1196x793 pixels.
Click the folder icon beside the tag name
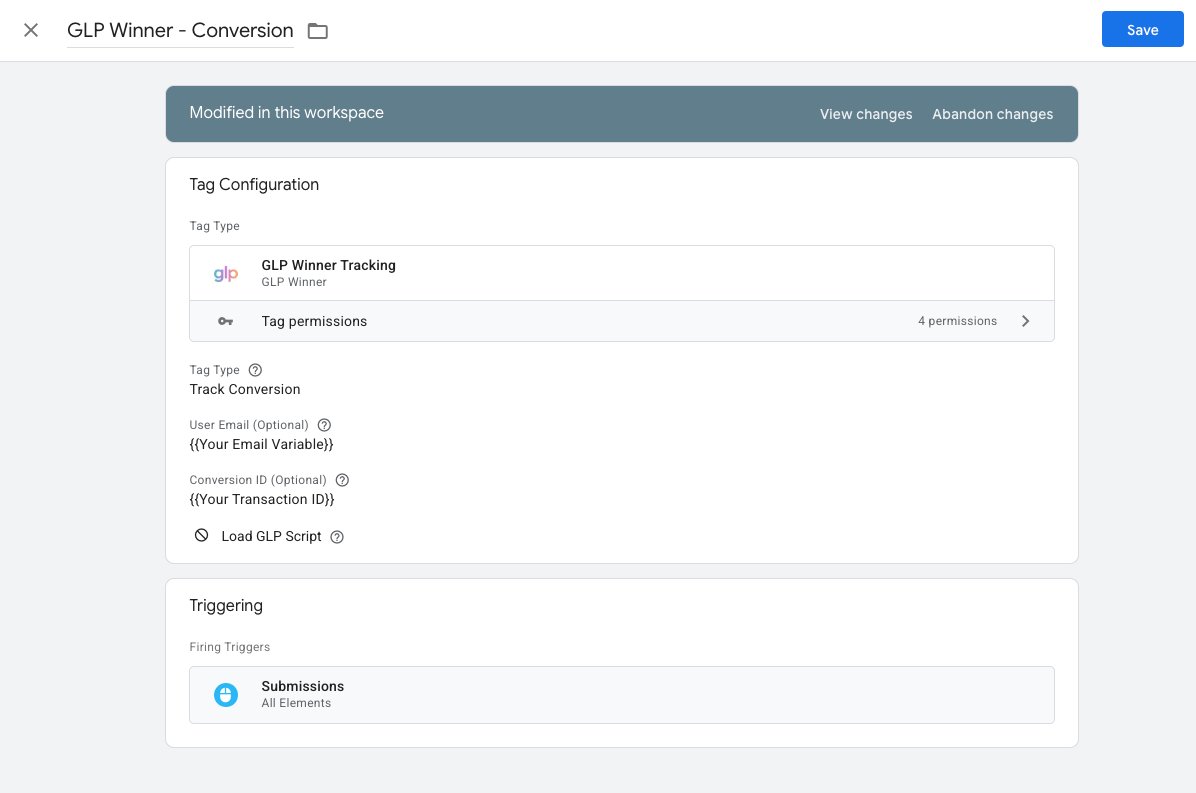pos(318,31)
